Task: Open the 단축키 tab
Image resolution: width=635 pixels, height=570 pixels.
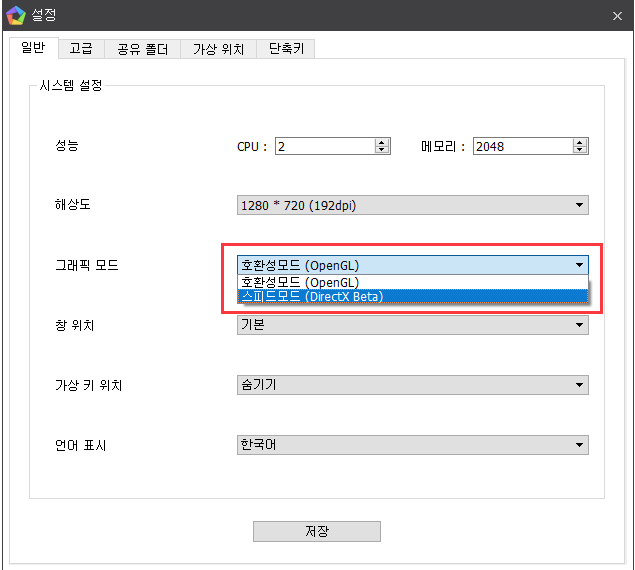Action: point(286,49)
